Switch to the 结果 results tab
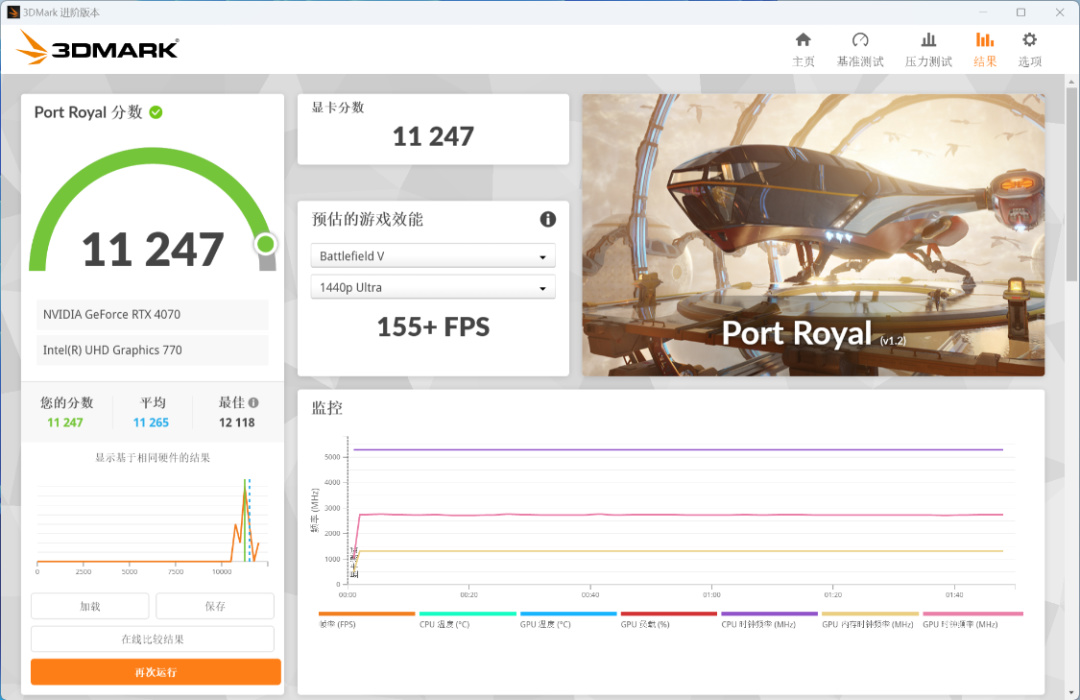The height and width of the screenshot is (700, 1080). pos(985,50)
